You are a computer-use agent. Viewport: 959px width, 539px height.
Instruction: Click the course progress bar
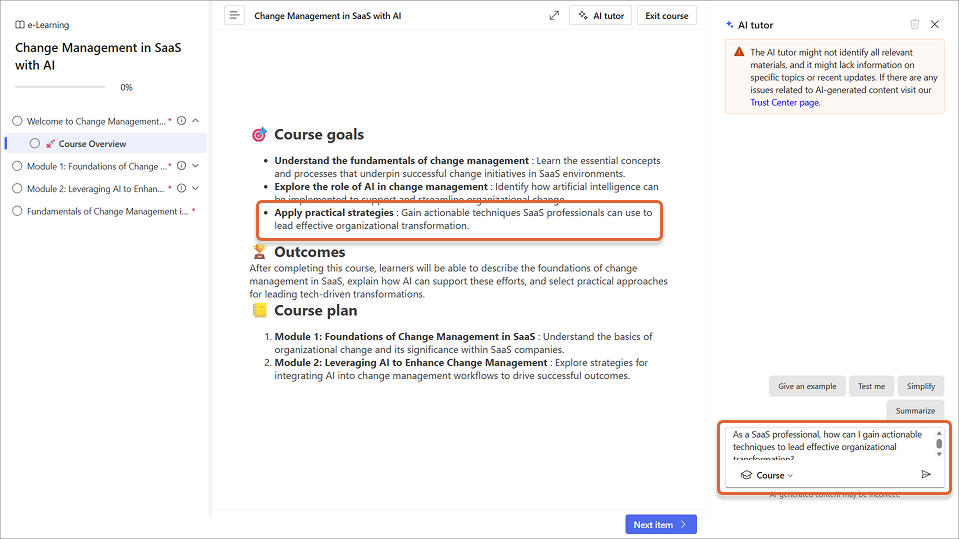(x=60, y=88)
